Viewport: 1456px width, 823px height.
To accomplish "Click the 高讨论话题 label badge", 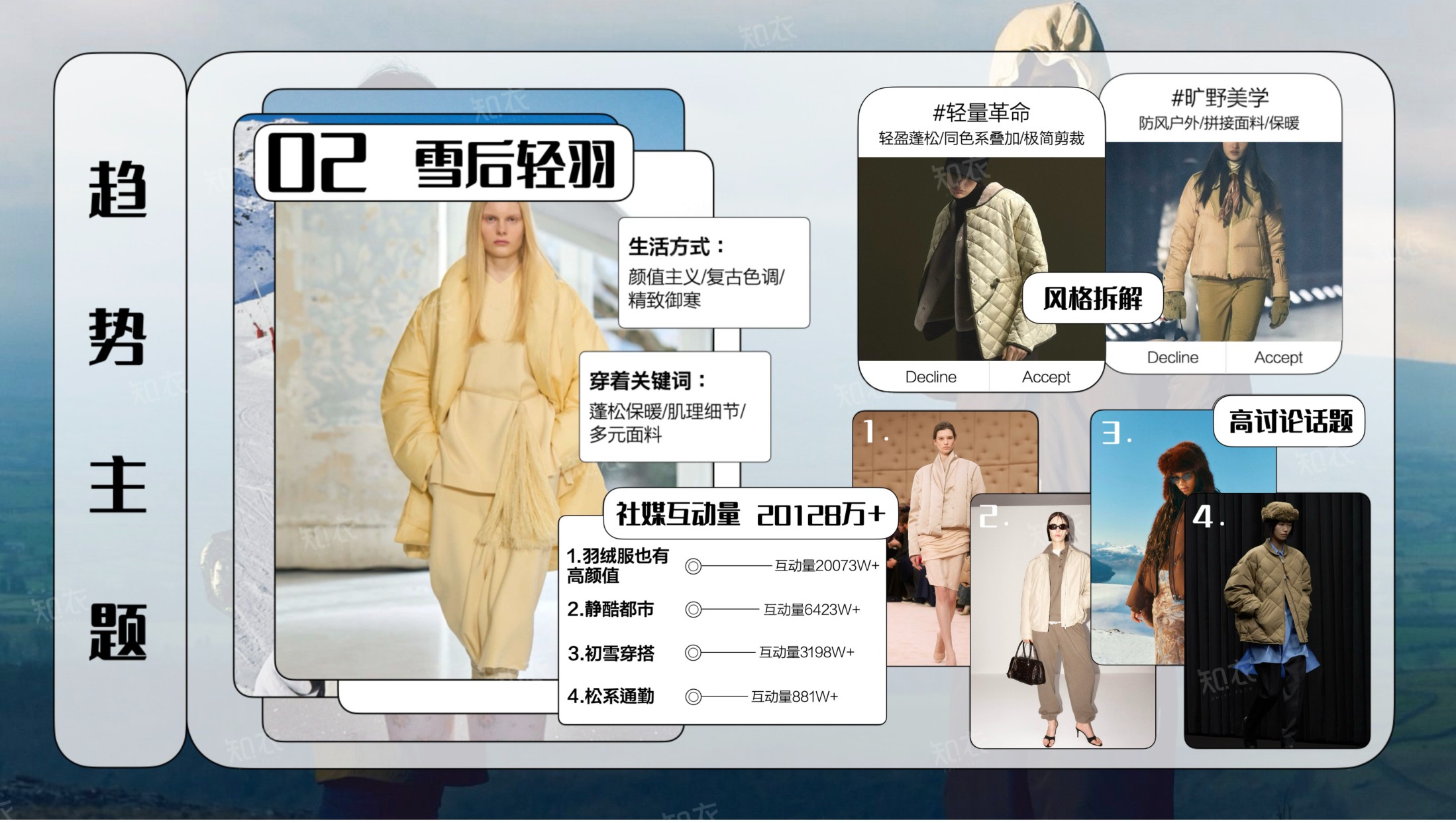I will (x=1290, y=421).
